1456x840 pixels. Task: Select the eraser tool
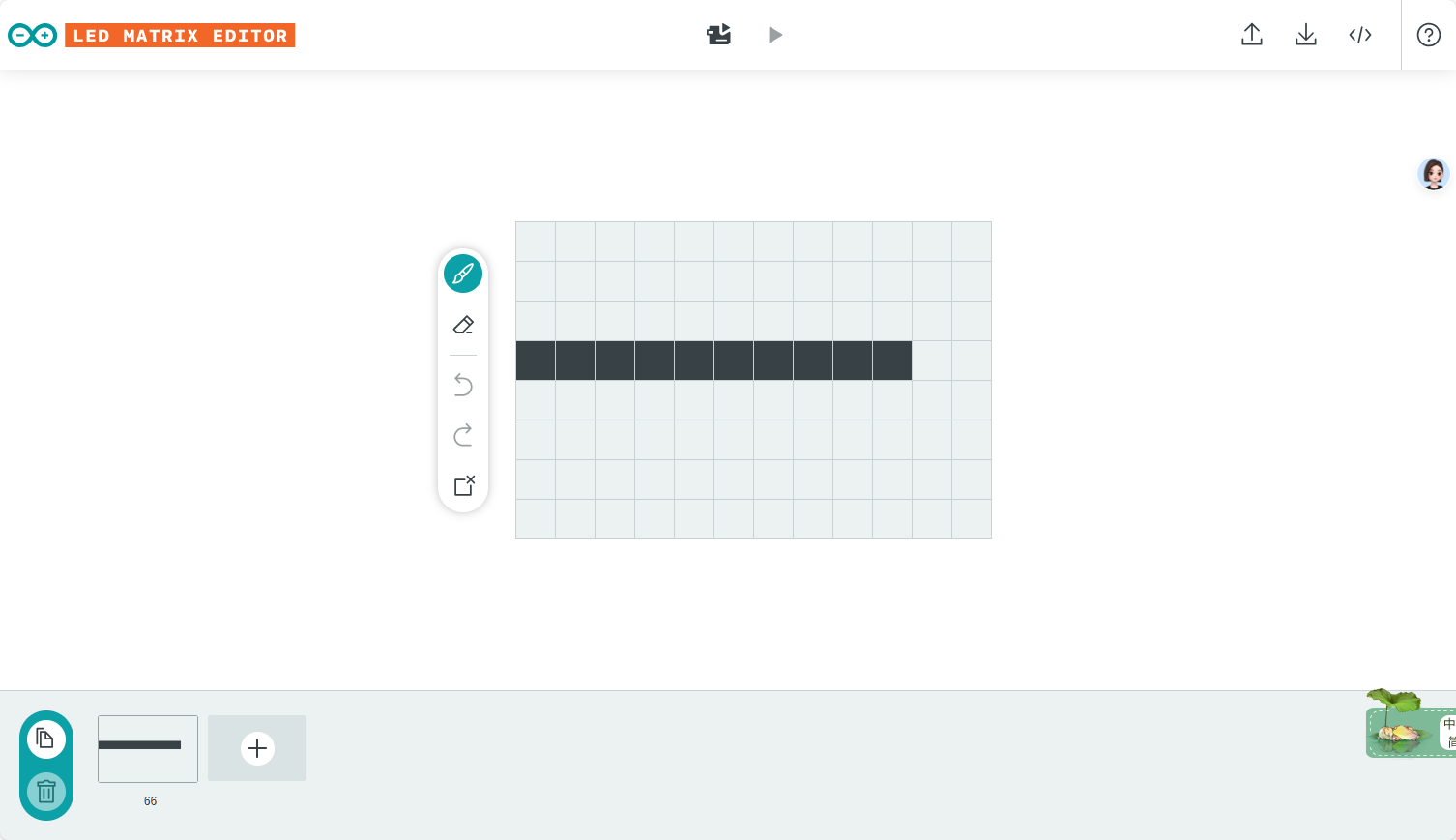pyautogui.click(x=463, y=325)
